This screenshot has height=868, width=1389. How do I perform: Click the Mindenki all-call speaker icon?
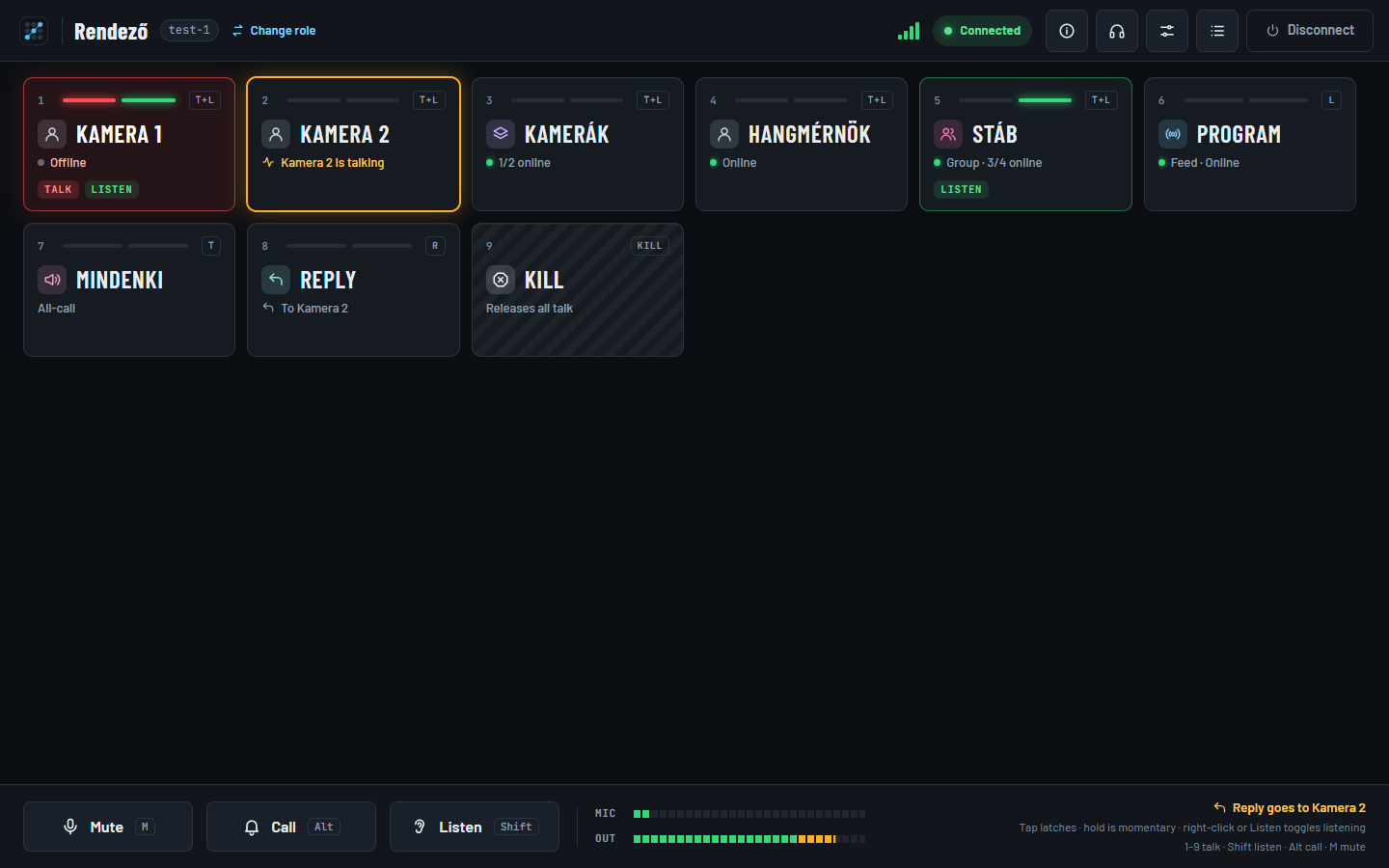click(52, 280)
